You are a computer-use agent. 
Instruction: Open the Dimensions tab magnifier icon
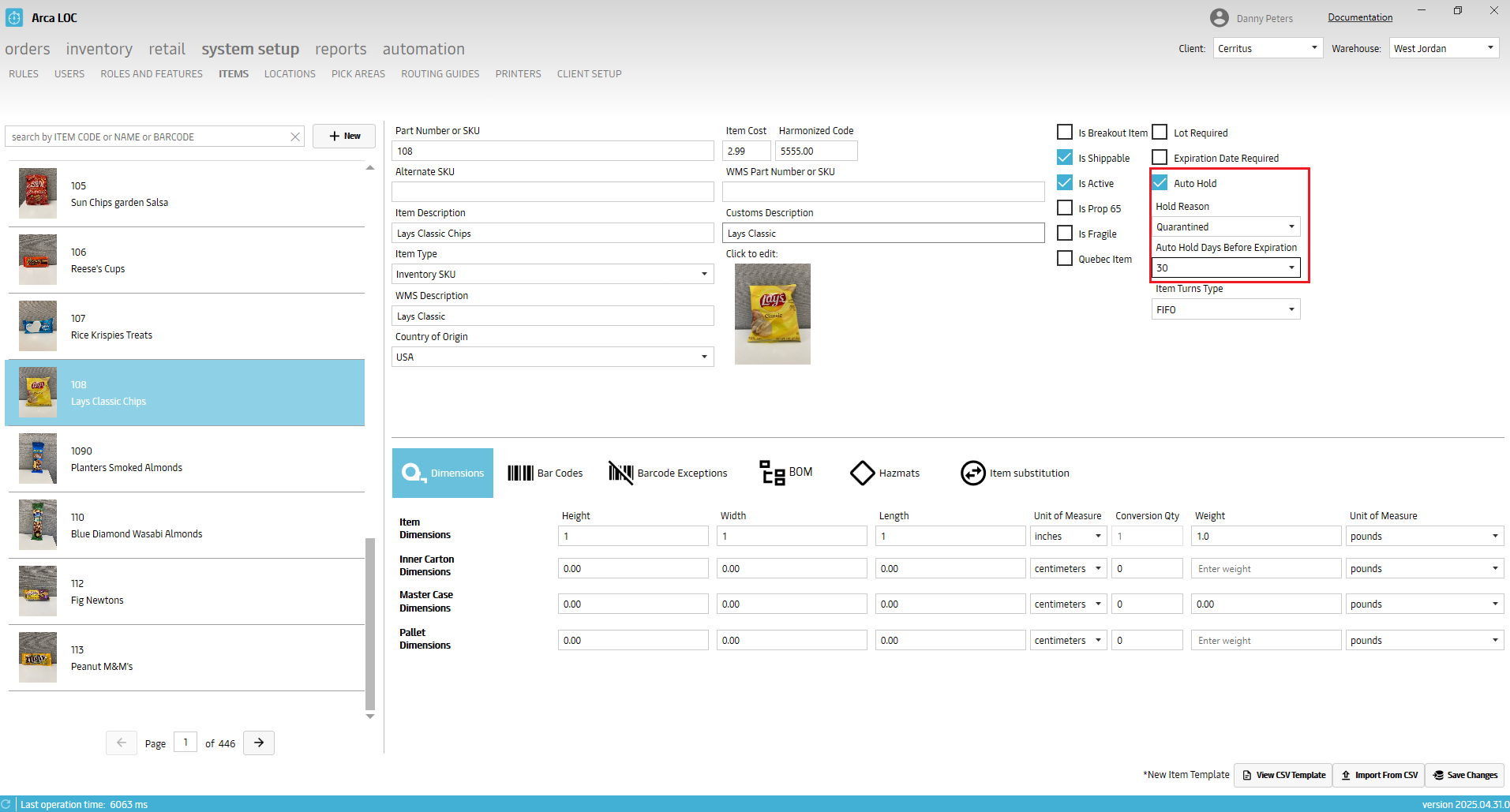click(x=412, y=473)
